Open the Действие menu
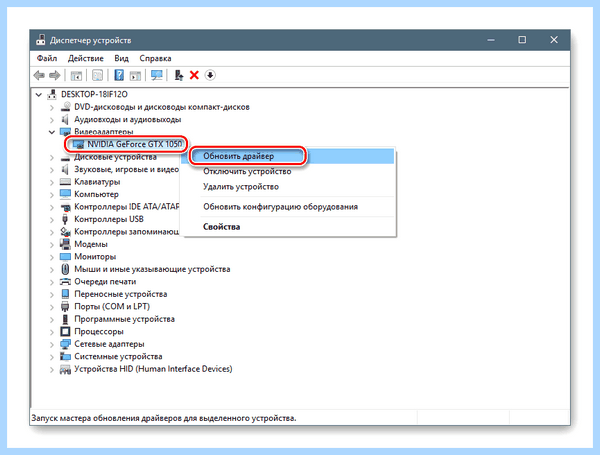Viewport: 600px width, 455px height. click(x=86, y=59)
